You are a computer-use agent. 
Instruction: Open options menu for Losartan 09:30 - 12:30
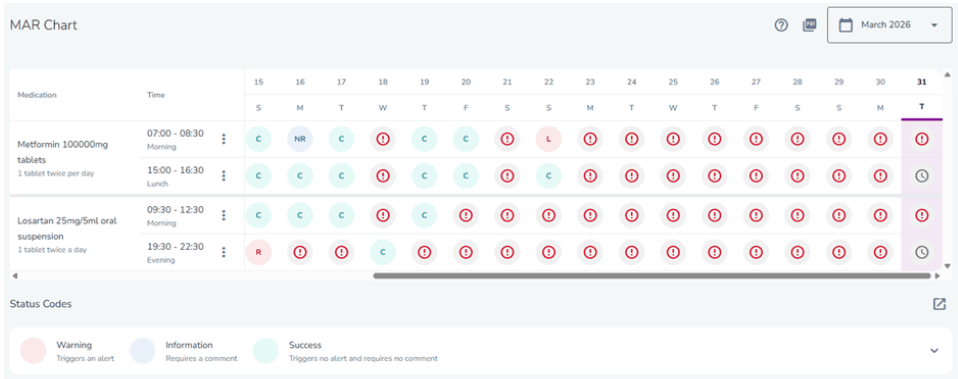224,215
